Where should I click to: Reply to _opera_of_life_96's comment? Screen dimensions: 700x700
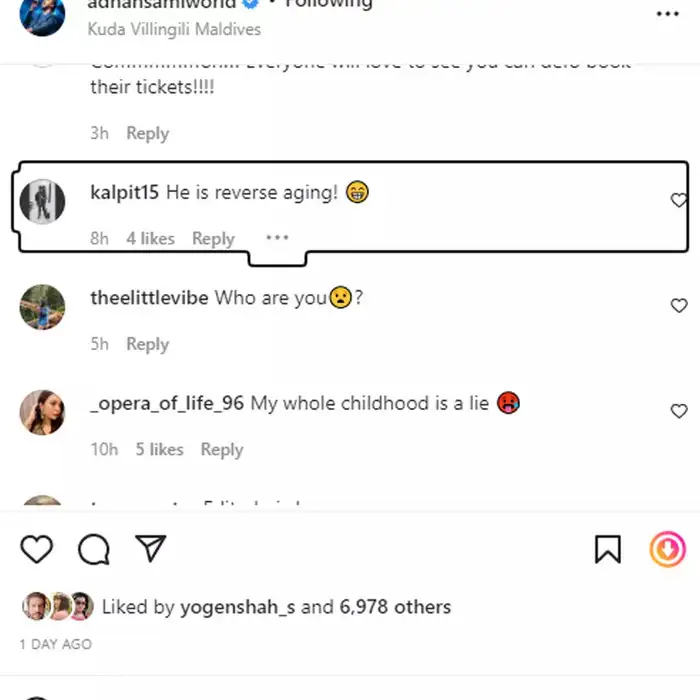[x=222, y=450]
